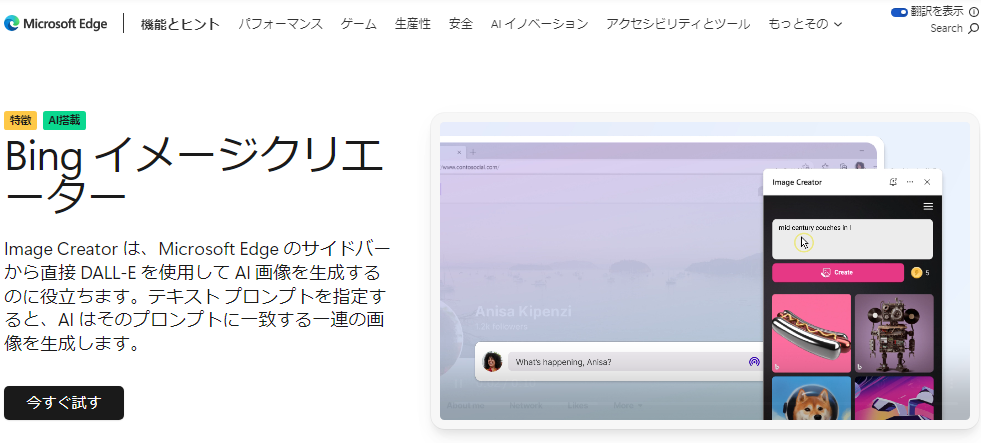Click the Image Creator prompt text box
981x443 pixels.
(x=852, y=239)
